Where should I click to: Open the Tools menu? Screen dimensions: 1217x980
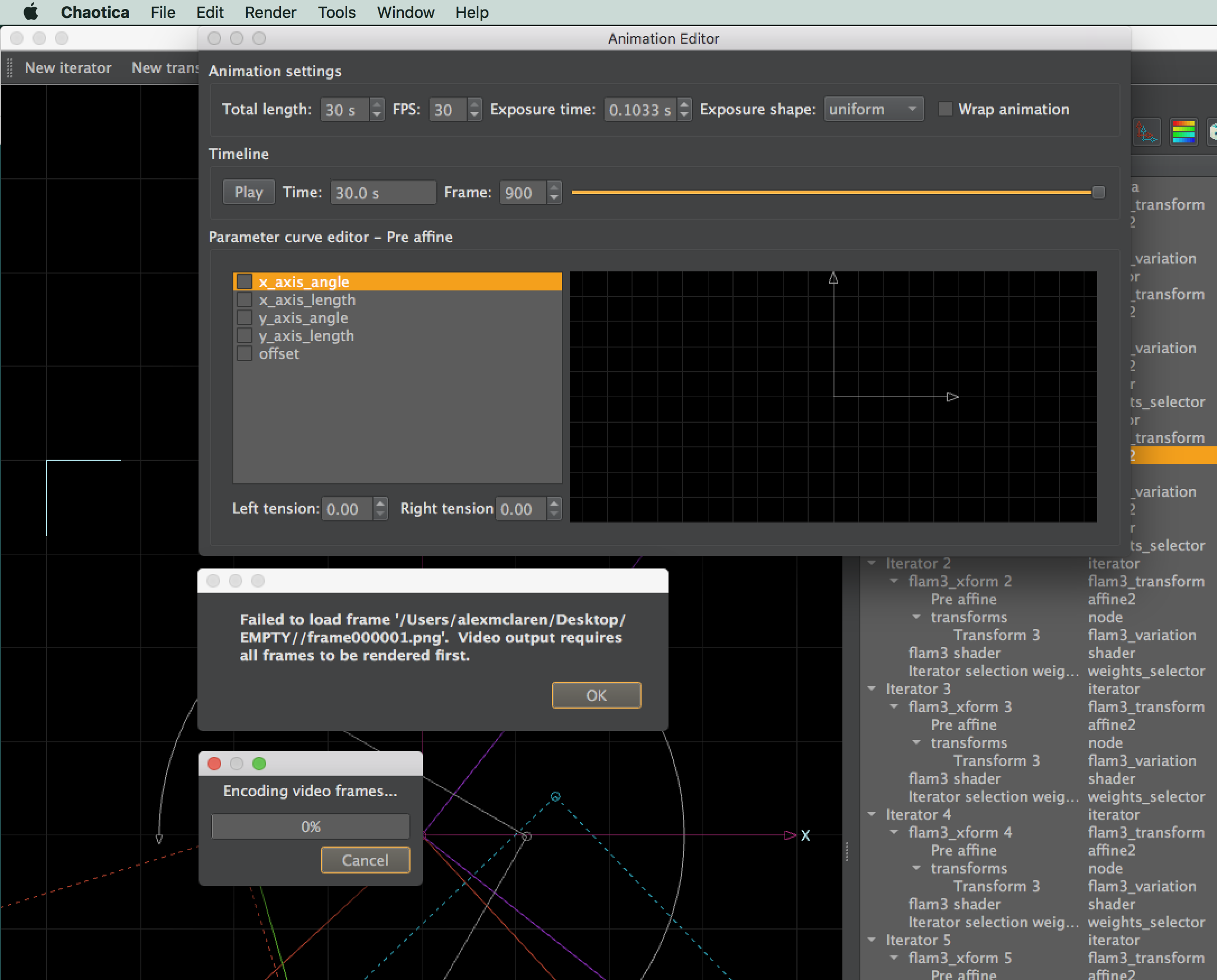pyautogui.click(x=336, y=12)
